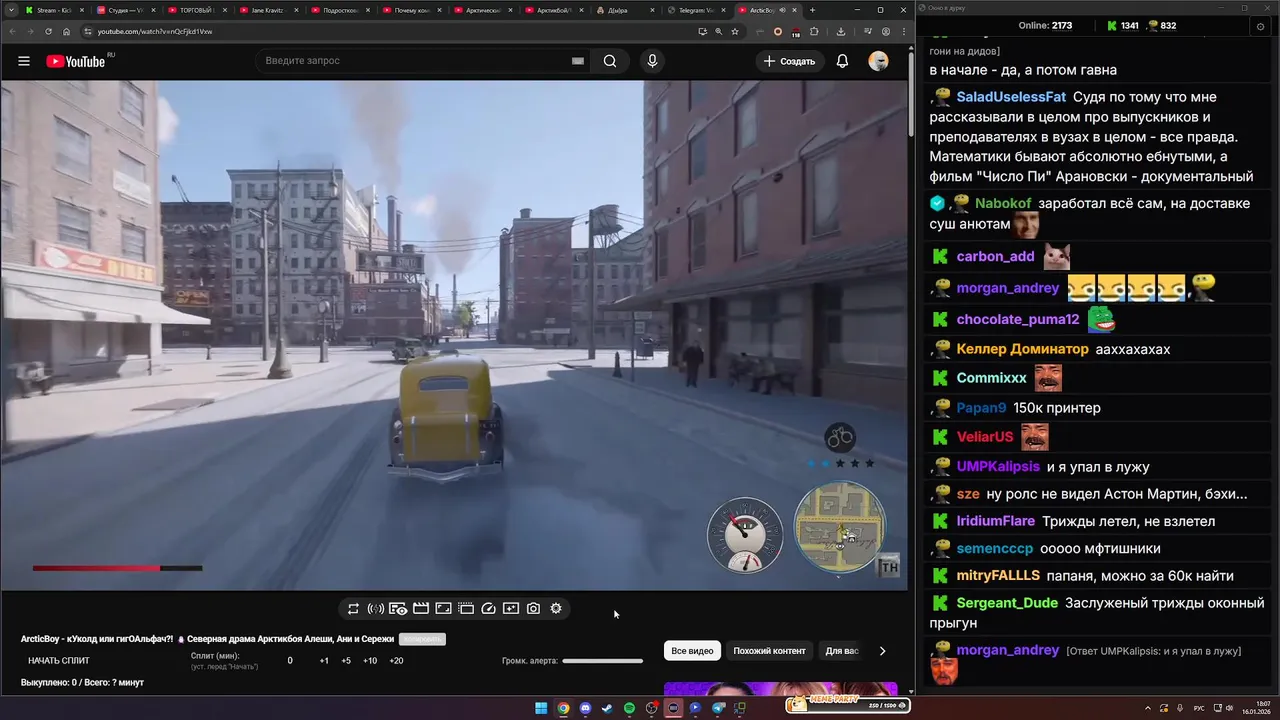Open YouTube notifications bell

pos(842,61)
